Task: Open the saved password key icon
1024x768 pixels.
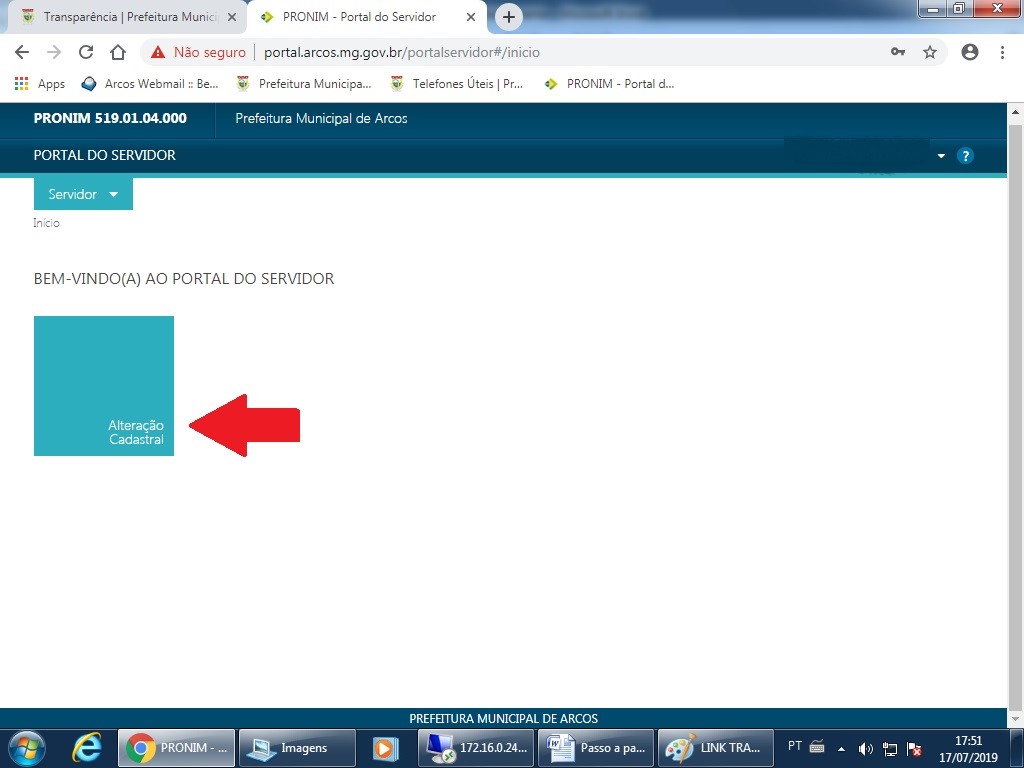Action: tap(898, 52)
